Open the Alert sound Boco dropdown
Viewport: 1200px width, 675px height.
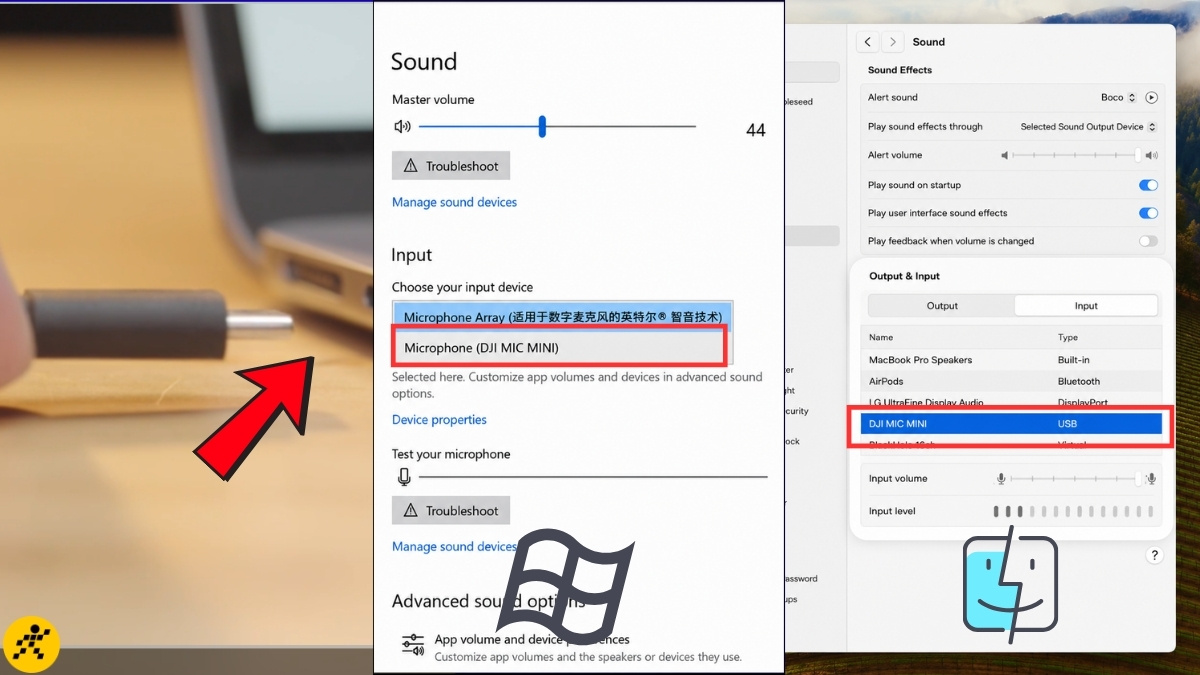point(1118,98)
